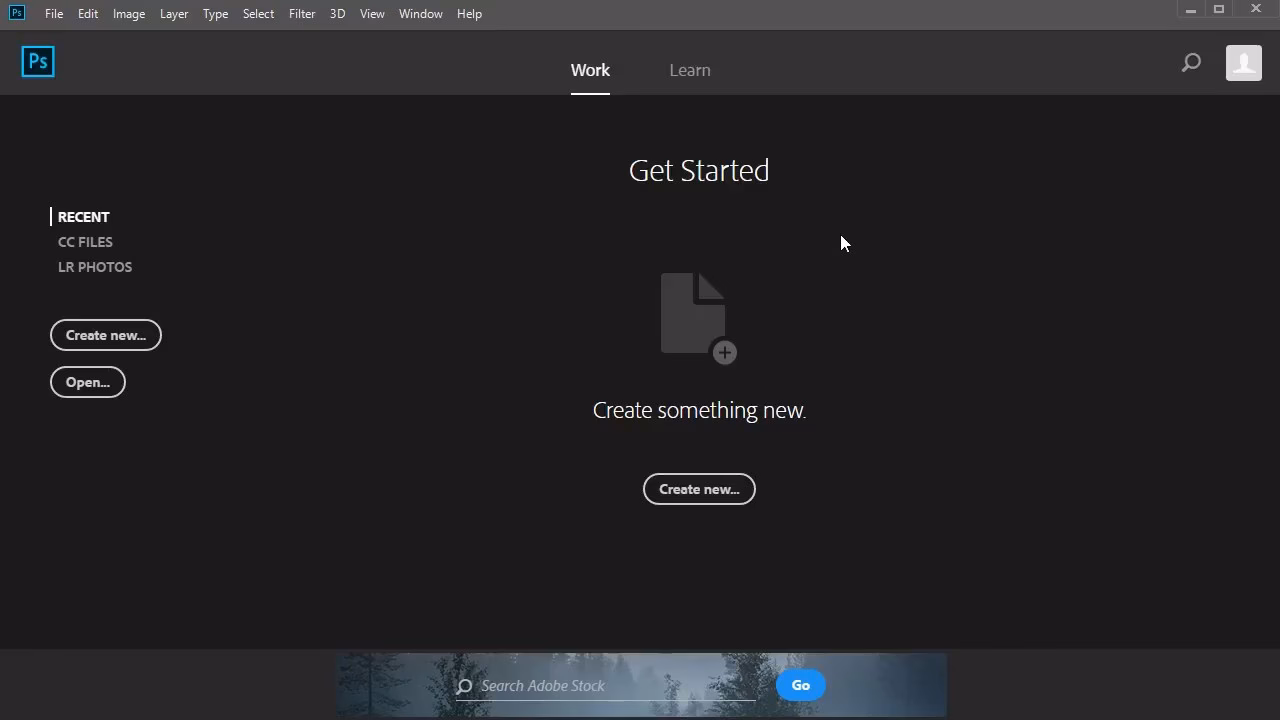Switch to the Learn tab
The image size is (1280, 720).
(689, 70)
